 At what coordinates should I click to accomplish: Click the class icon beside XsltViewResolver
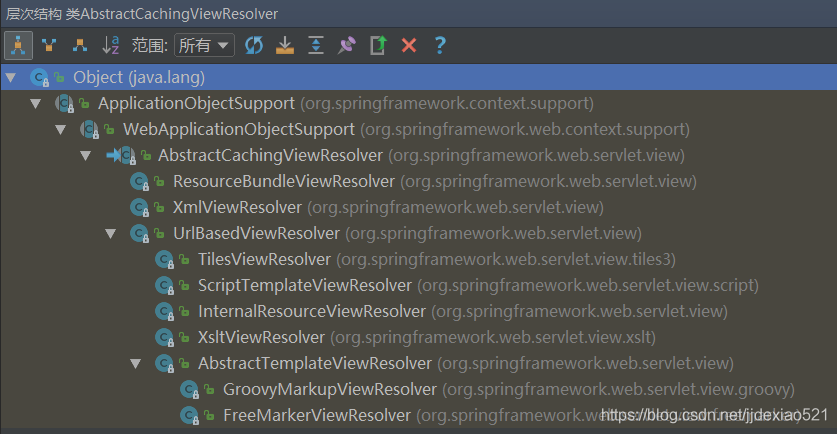pos(164,337)
